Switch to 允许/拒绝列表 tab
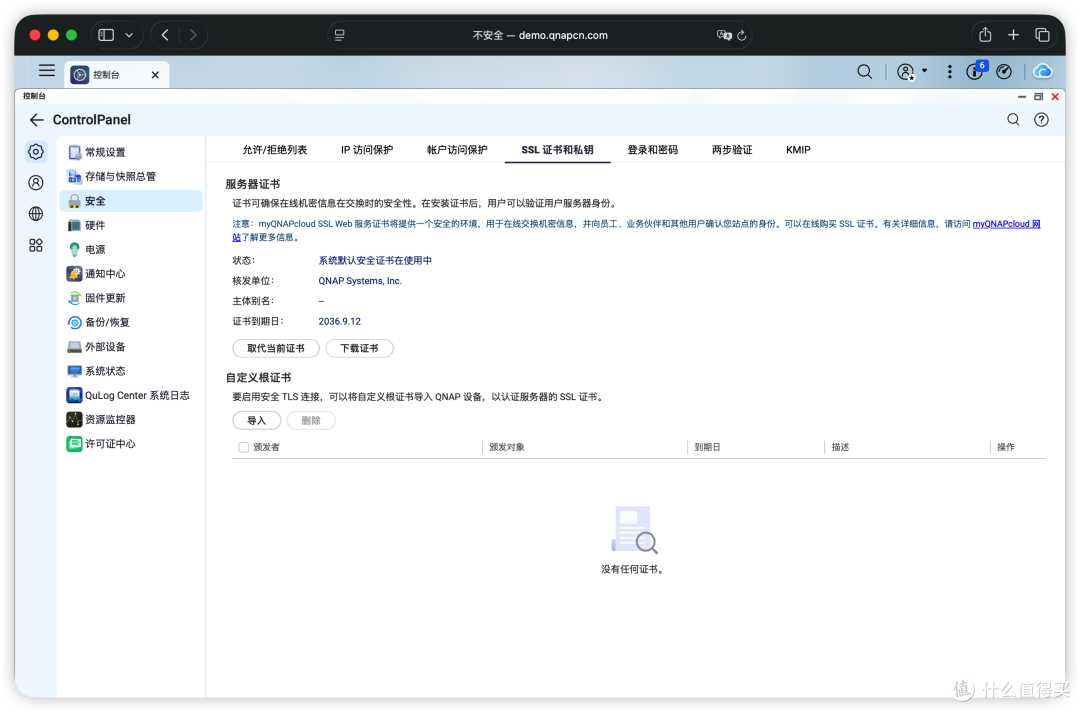 pyautogui.click(x=274, y=150)
